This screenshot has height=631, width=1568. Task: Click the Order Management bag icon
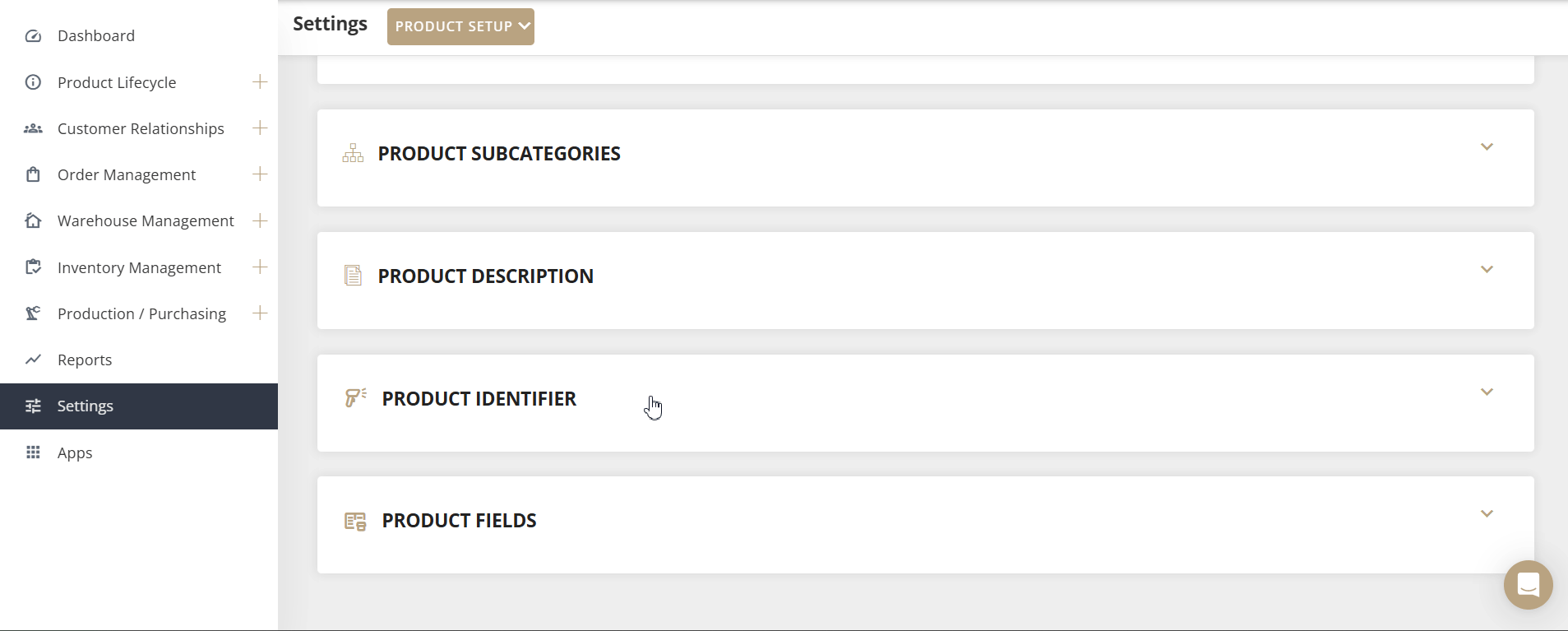pyautogui.click(x=33, y=174)
